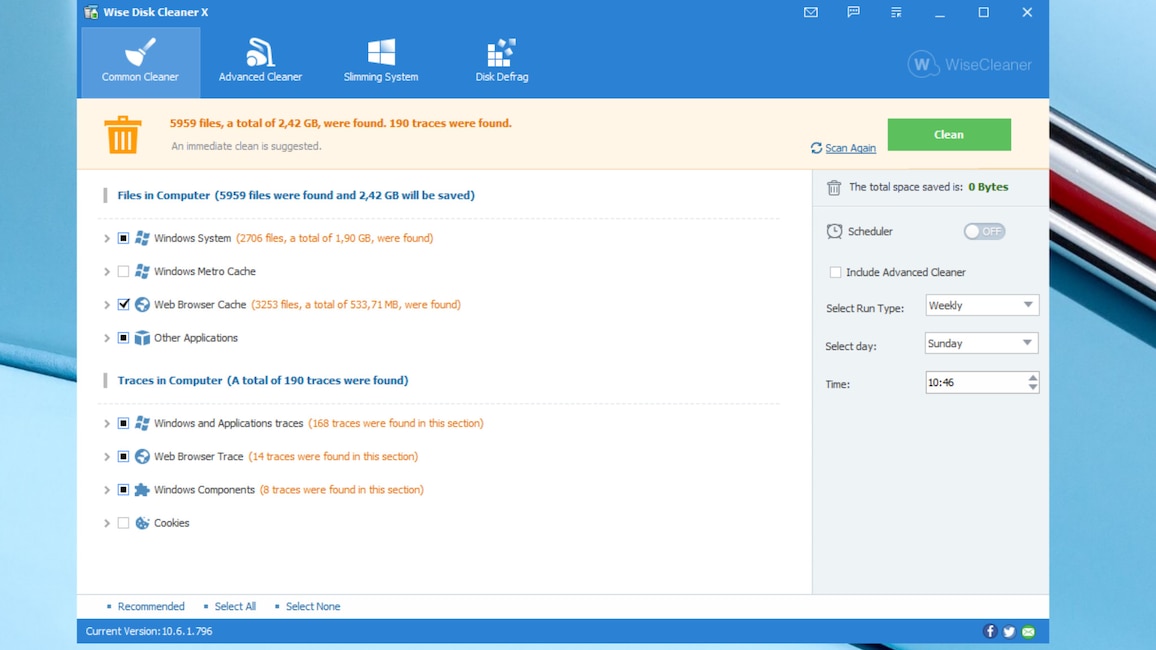Click the Windows System flag icon
Image resolution: width=1156 pixels, height=650 pixels.
click(142, 238)
